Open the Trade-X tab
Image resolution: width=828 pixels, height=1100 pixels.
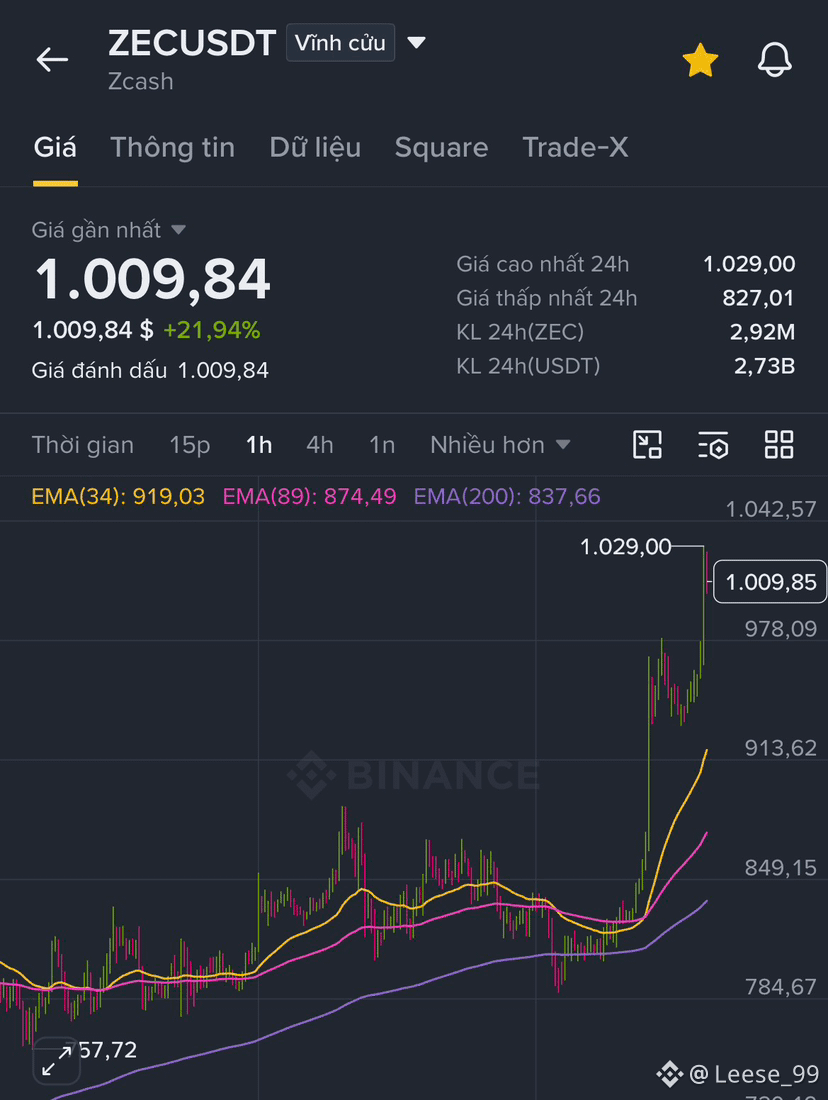[x=575, y=147]
